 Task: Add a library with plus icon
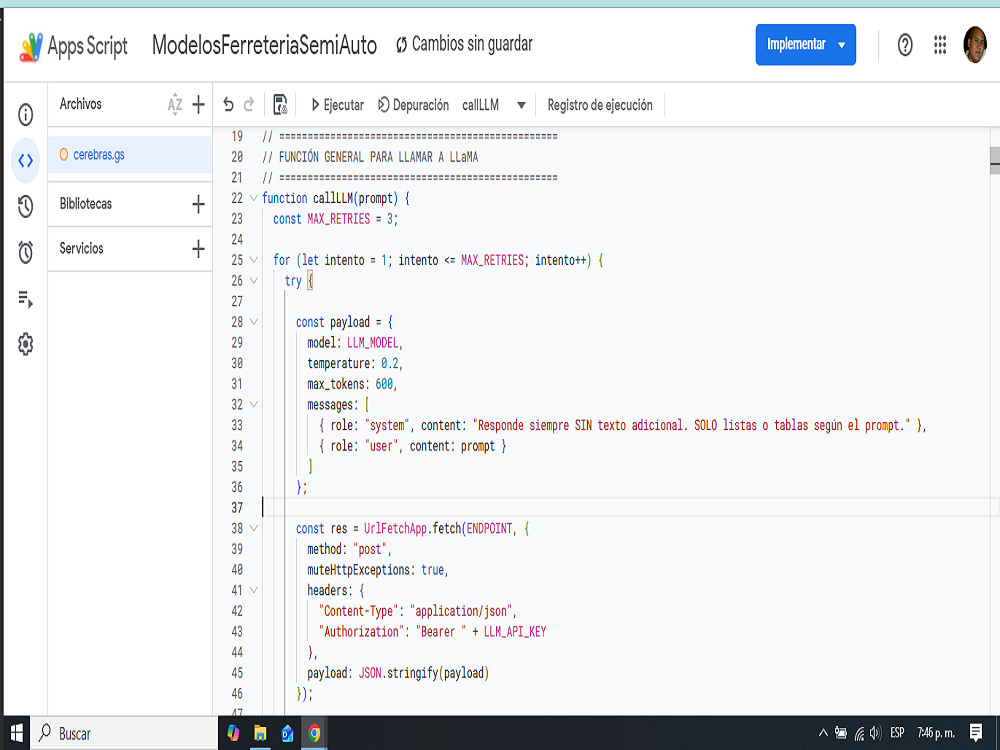point(198,204)
